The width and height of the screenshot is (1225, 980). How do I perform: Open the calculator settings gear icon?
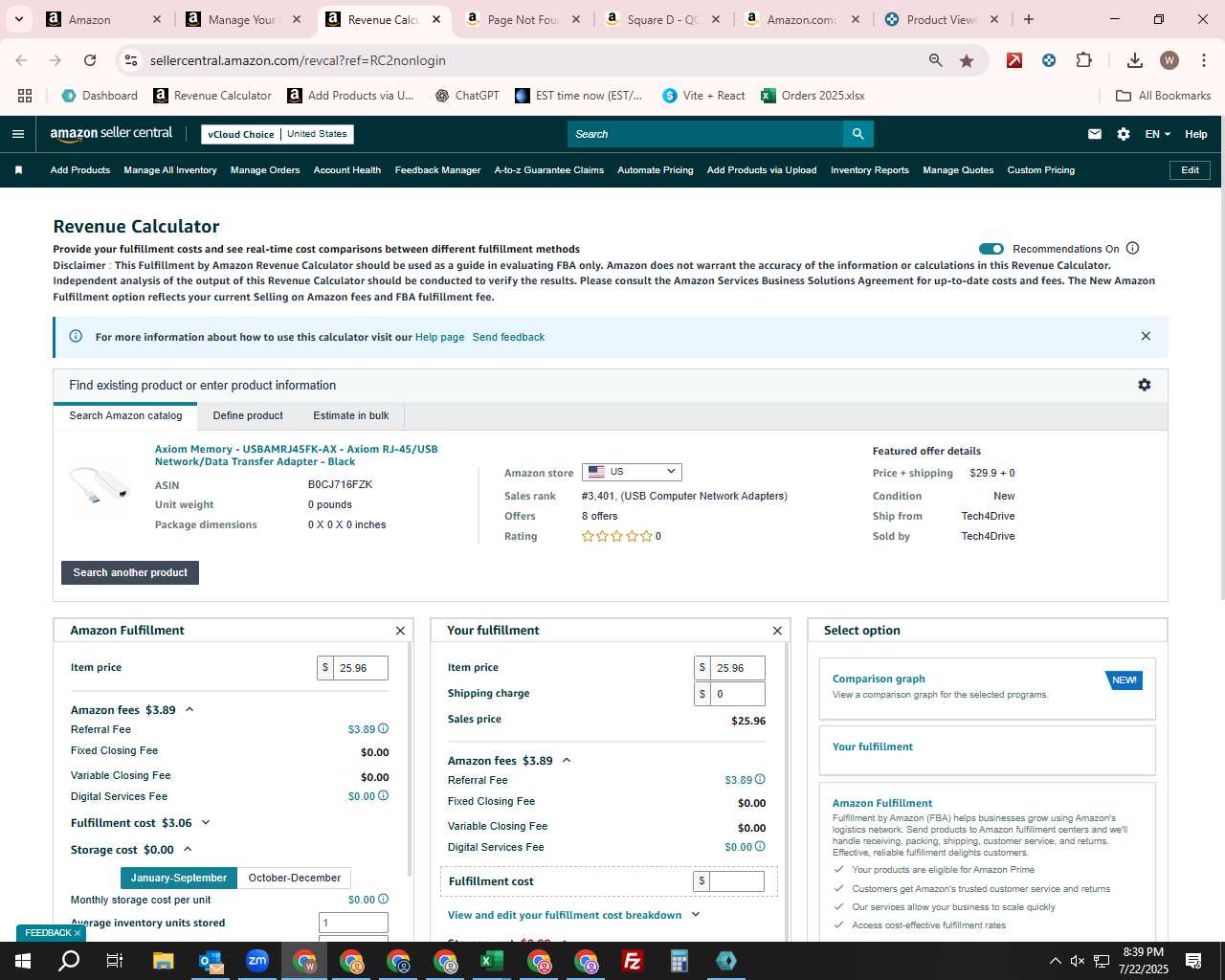[x=1144, y=385]
